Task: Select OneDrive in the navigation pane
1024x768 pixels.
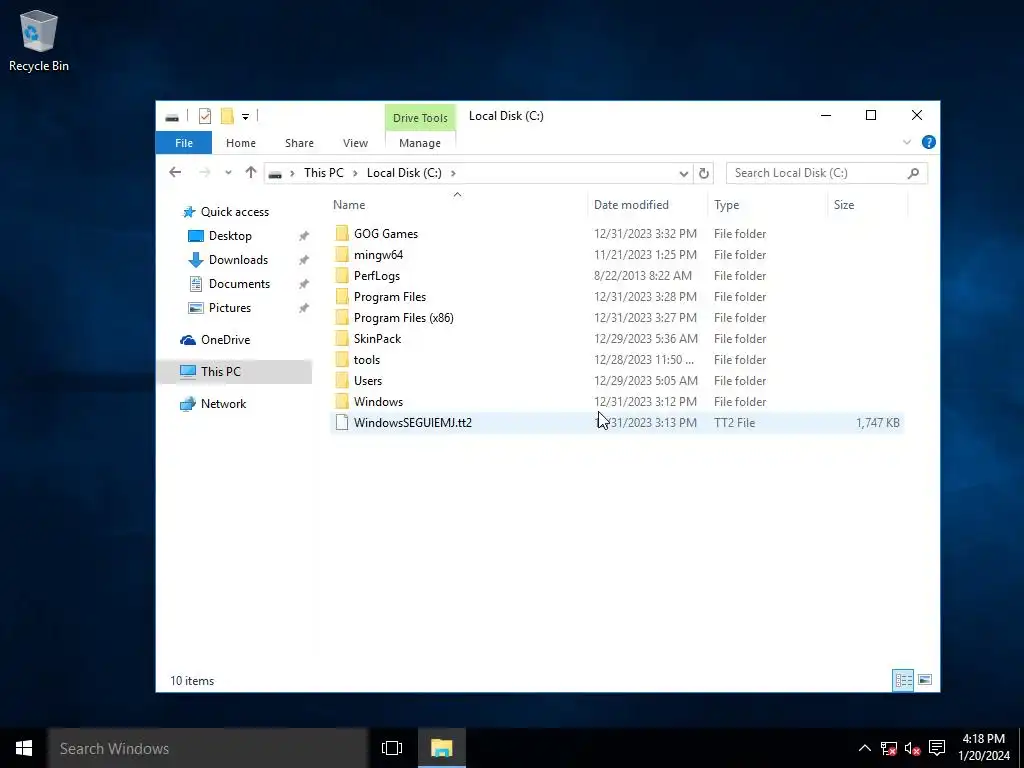Action: 225,340
